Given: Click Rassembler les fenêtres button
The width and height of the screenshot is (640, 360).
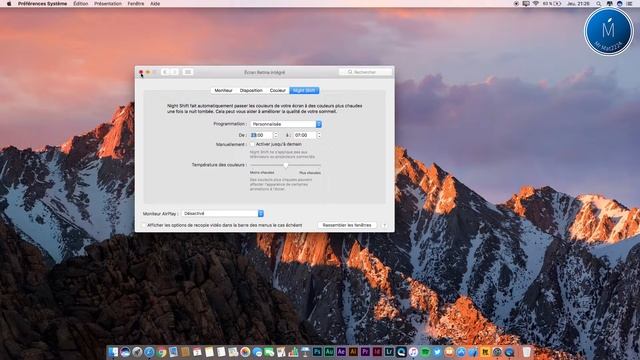Looking at the screenshot, I should 347,225.
